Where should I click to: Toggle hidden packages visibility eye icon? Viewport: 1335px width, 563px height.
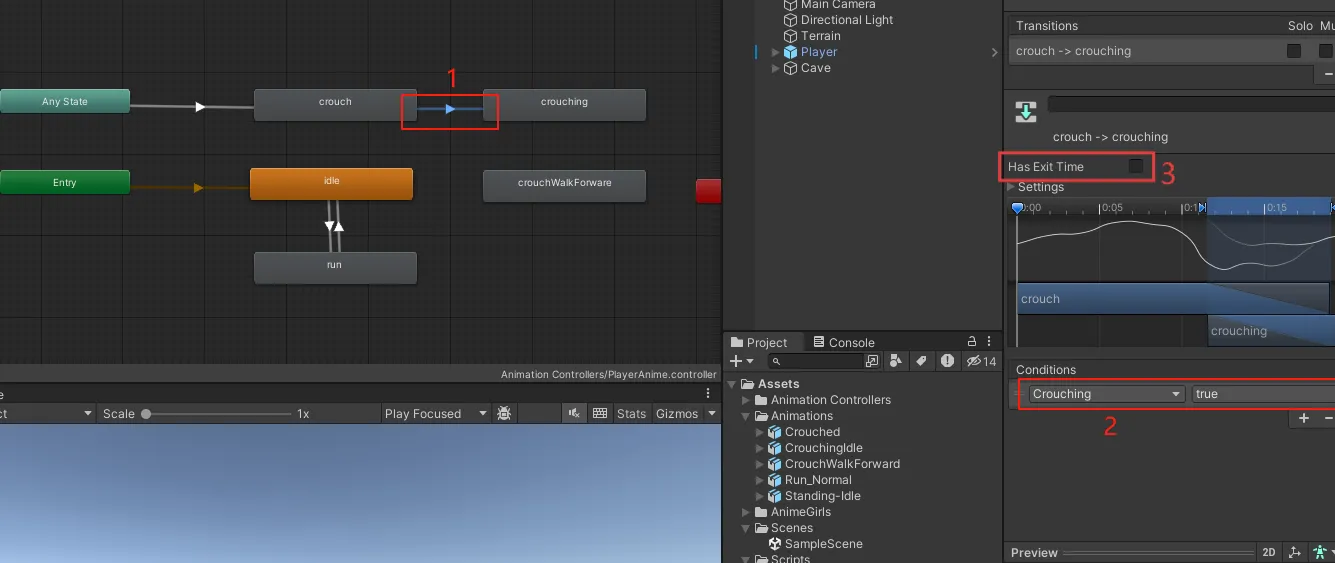pyautogui.click(x=980, y=361)
